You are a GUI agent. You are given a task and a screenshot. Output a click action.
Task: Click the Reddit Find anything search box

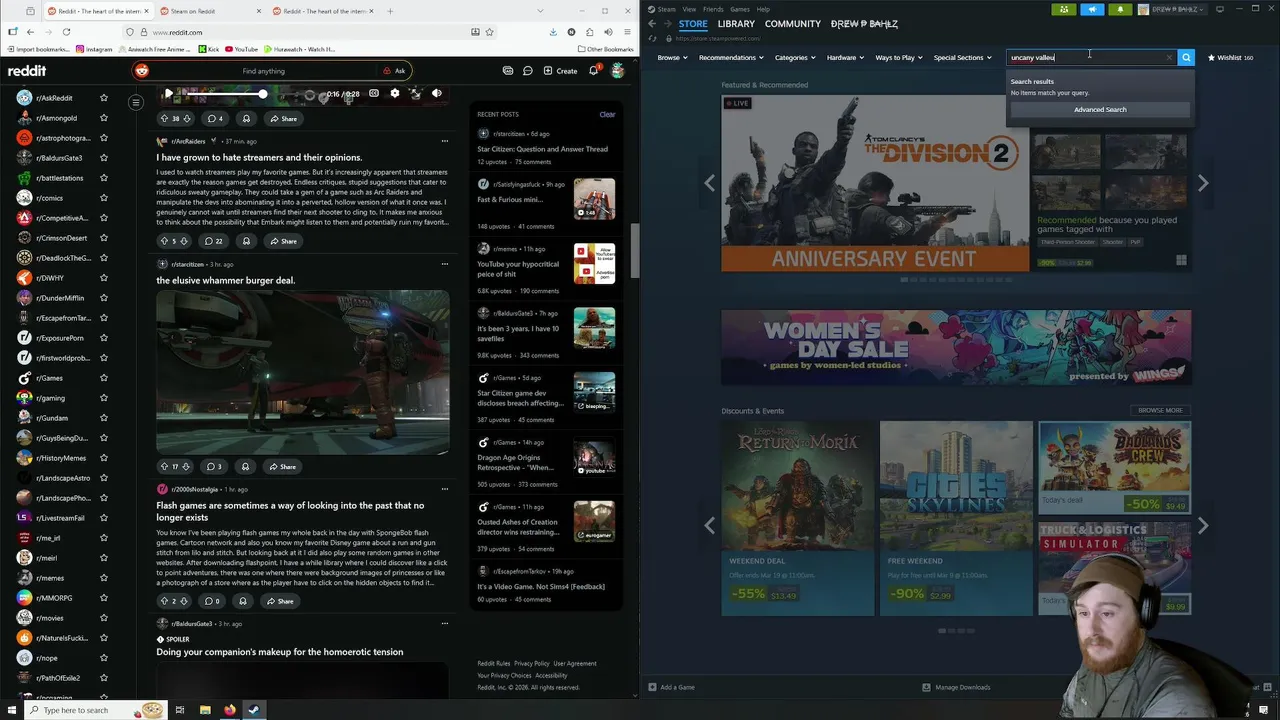(264, 71)
